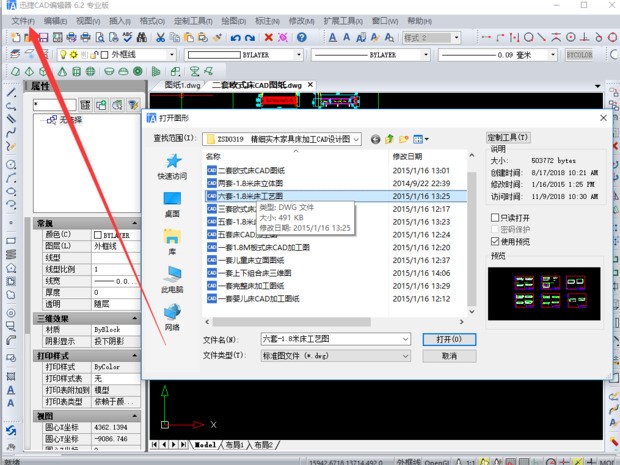
Task: Collapse the 打印样式 properties section
Action: (x=135, y=356)
